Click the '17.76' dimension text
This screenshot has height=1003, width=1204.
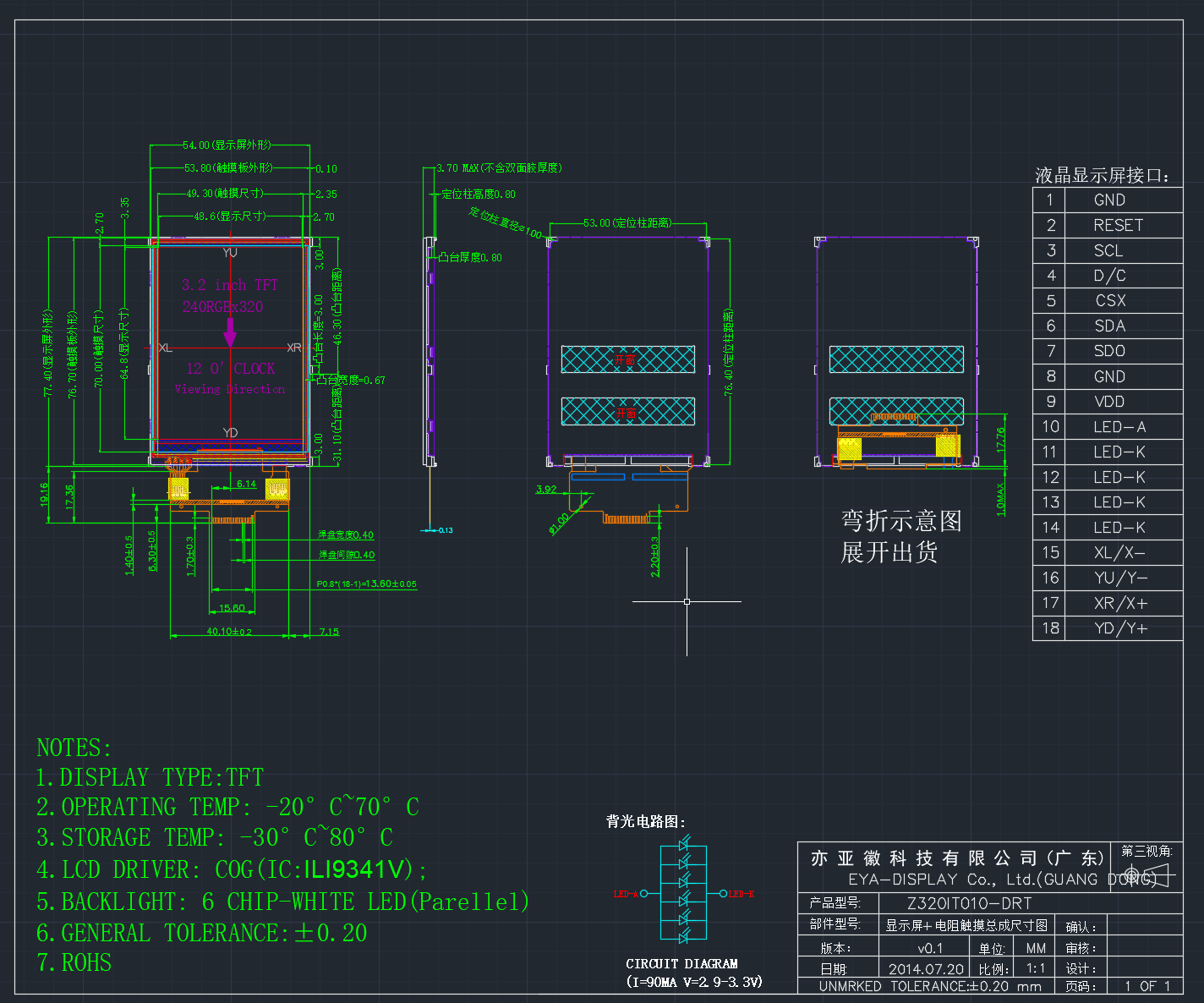[1001, 440]
